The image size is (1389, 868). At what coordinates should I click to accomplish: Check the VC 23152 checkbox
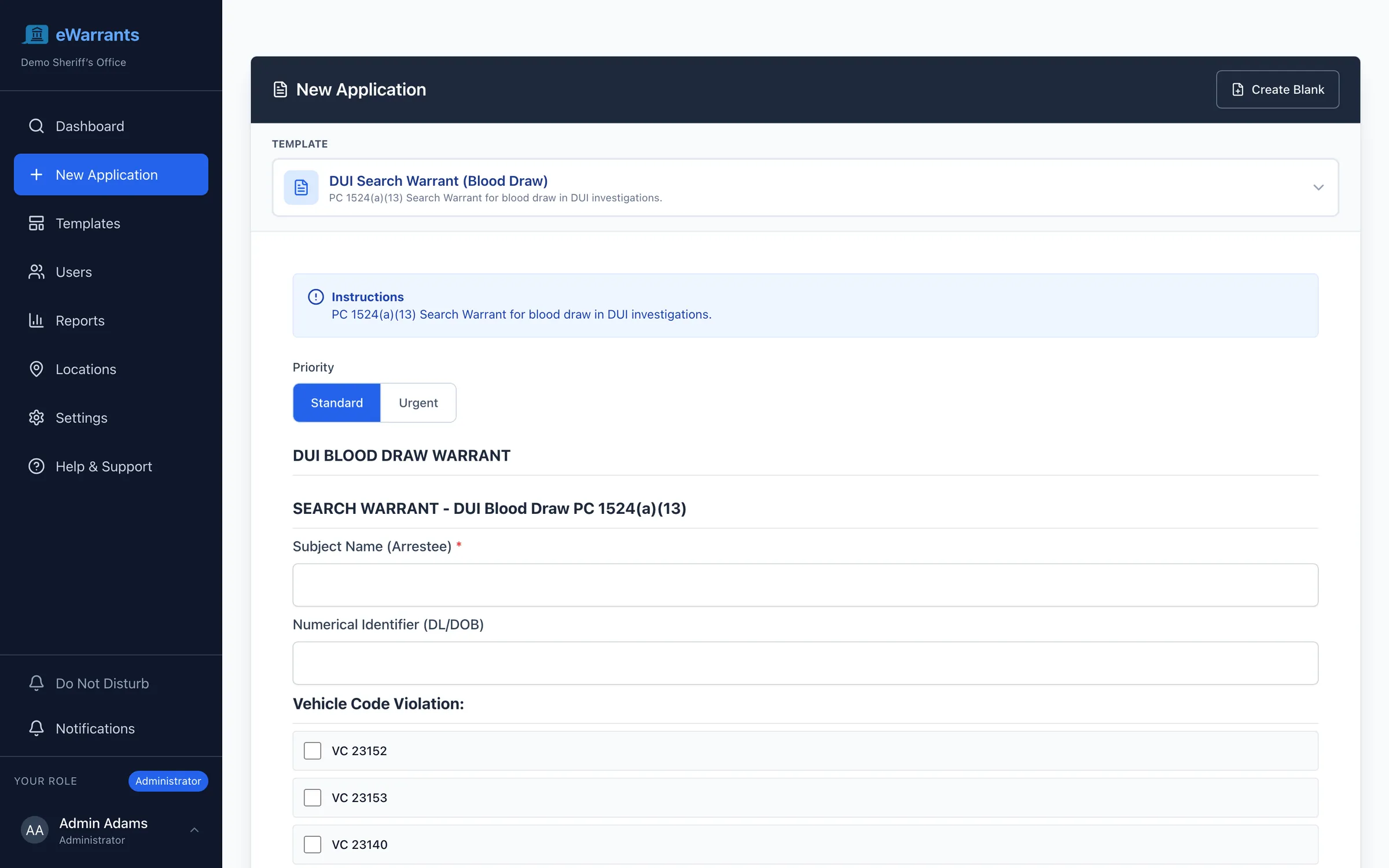313,751
